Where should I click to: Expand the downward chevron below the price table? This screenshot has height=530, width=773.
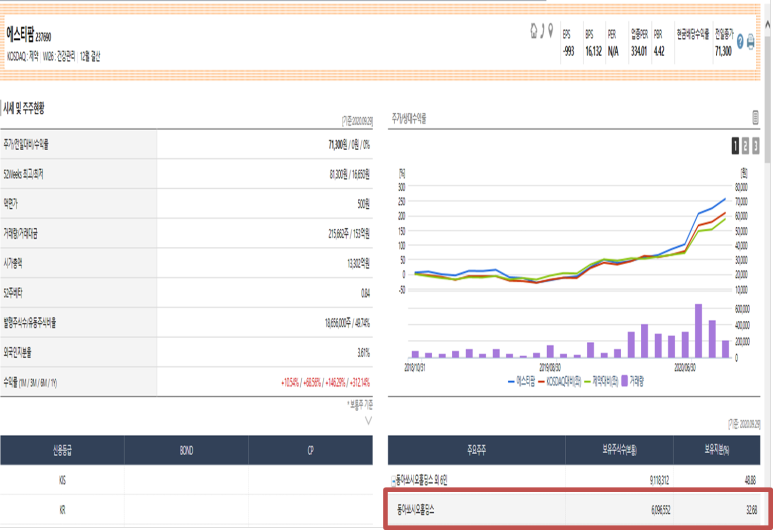[x=368, y=421]
